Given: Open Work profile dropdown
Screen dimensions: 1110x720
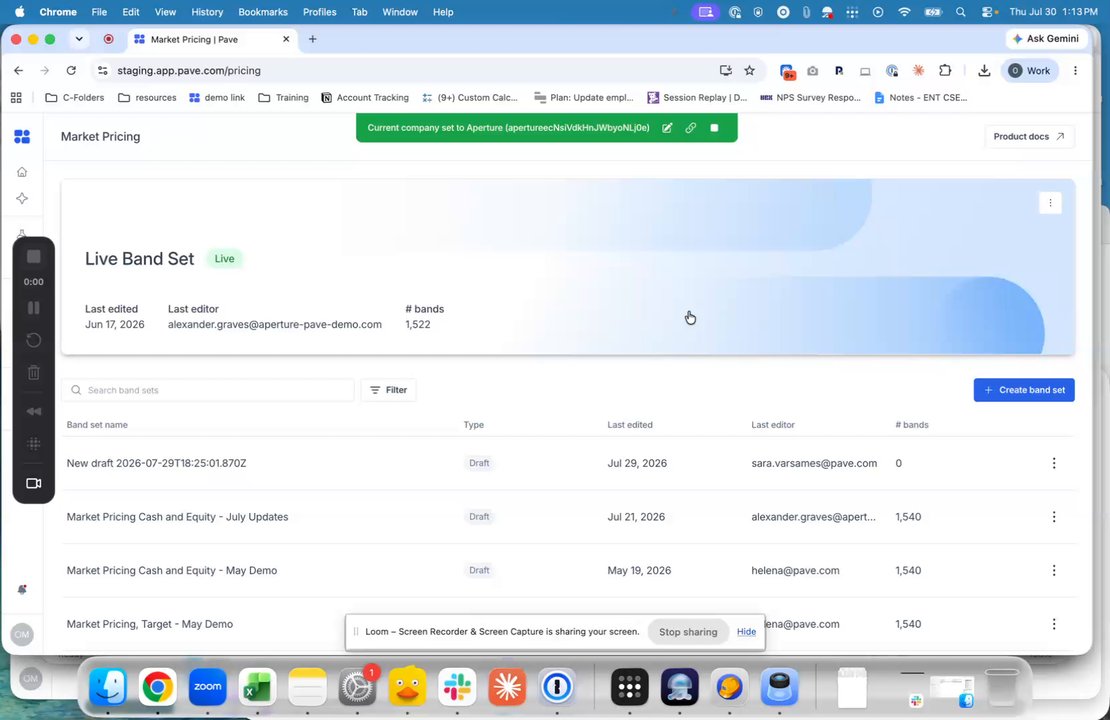Looking at the screenshot, I should [x=1029, y=70].
